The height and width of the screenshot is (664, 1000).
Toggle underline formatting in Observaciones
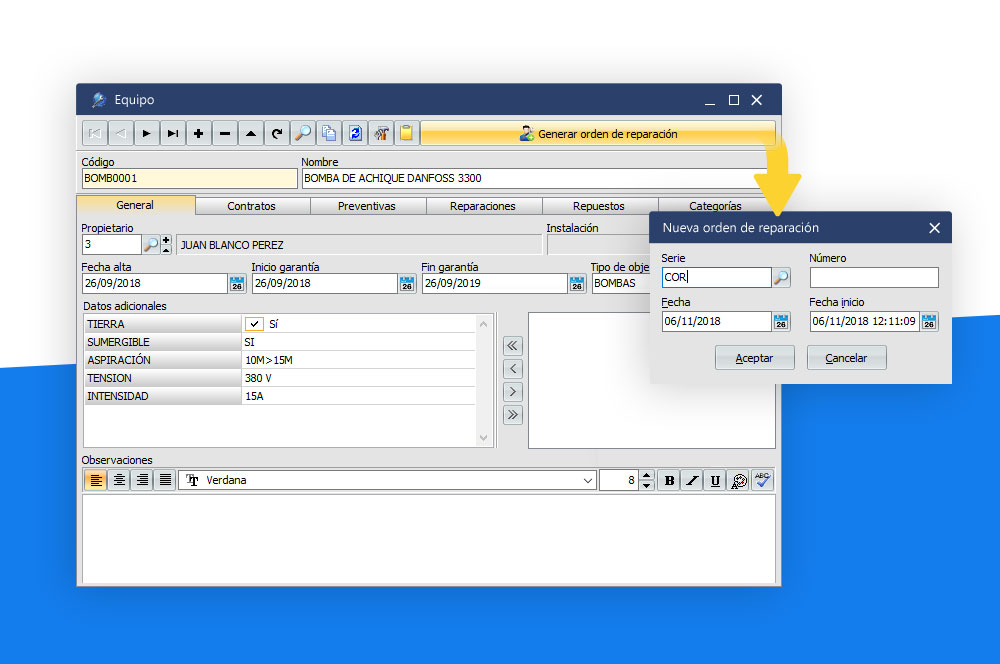pyautogui.click(x=715, y=481)
